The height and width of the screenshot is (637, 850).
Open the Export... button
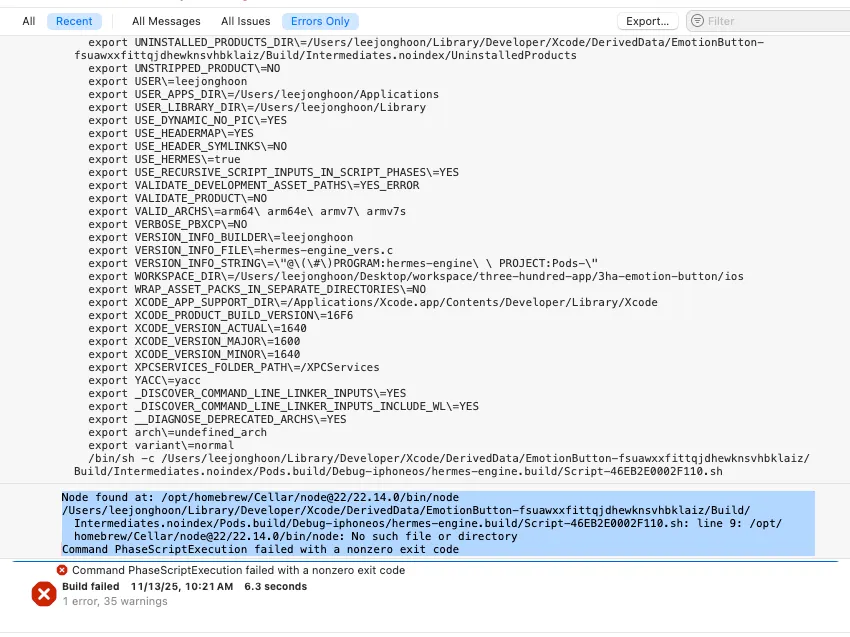[x=648, y=21]
